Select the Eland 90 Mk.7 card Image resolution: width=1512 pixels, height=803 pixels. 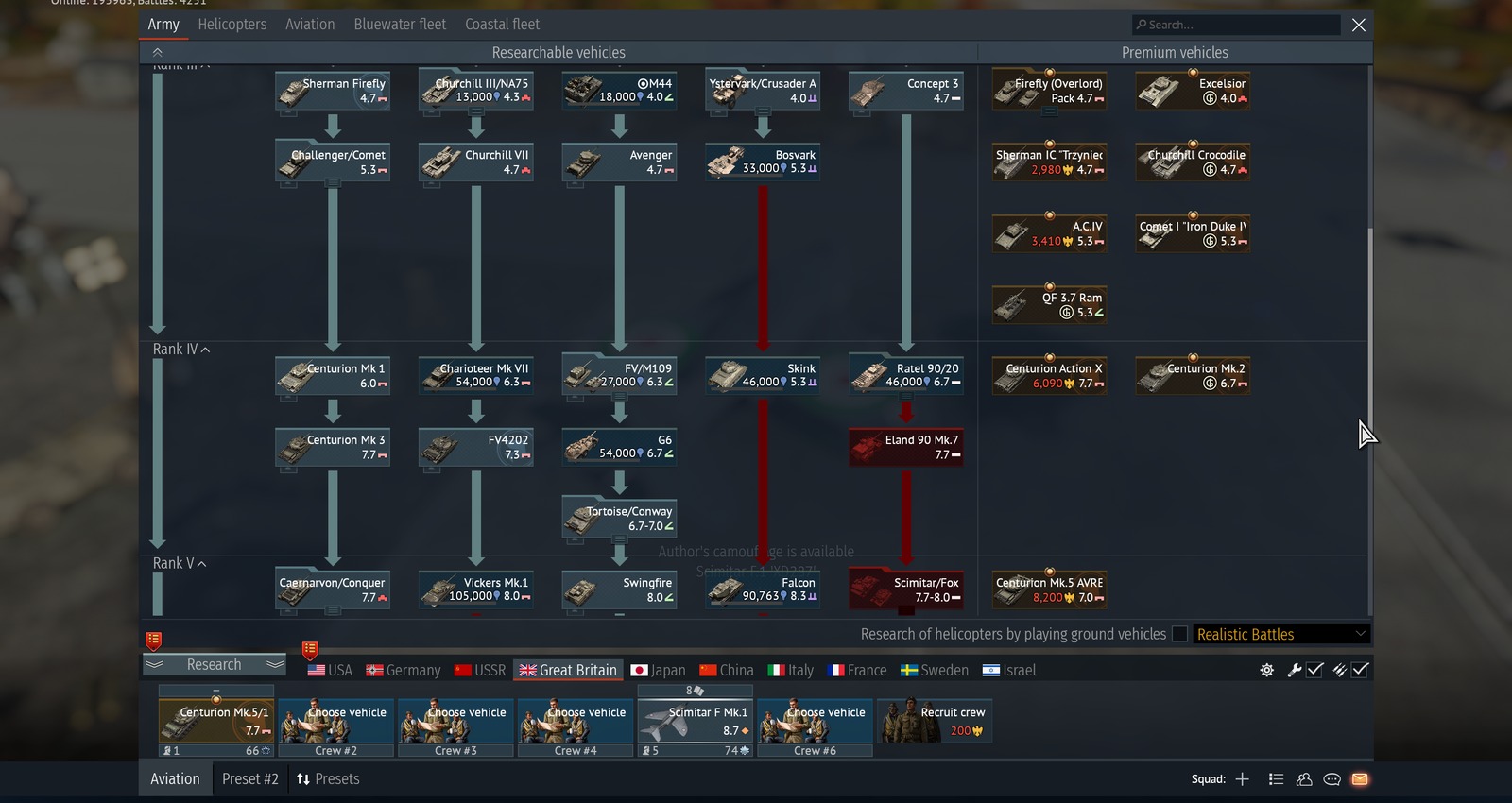(x=906, y=447)
